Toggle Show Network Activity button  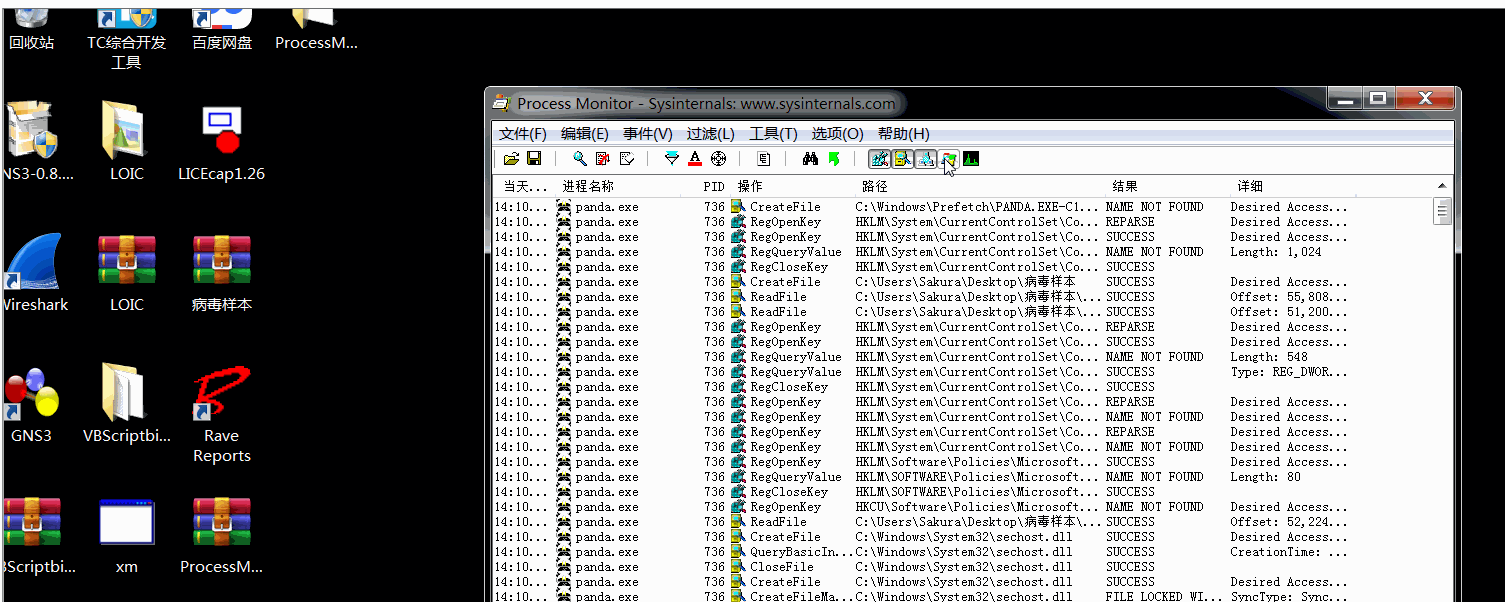(x=925, y=159)
